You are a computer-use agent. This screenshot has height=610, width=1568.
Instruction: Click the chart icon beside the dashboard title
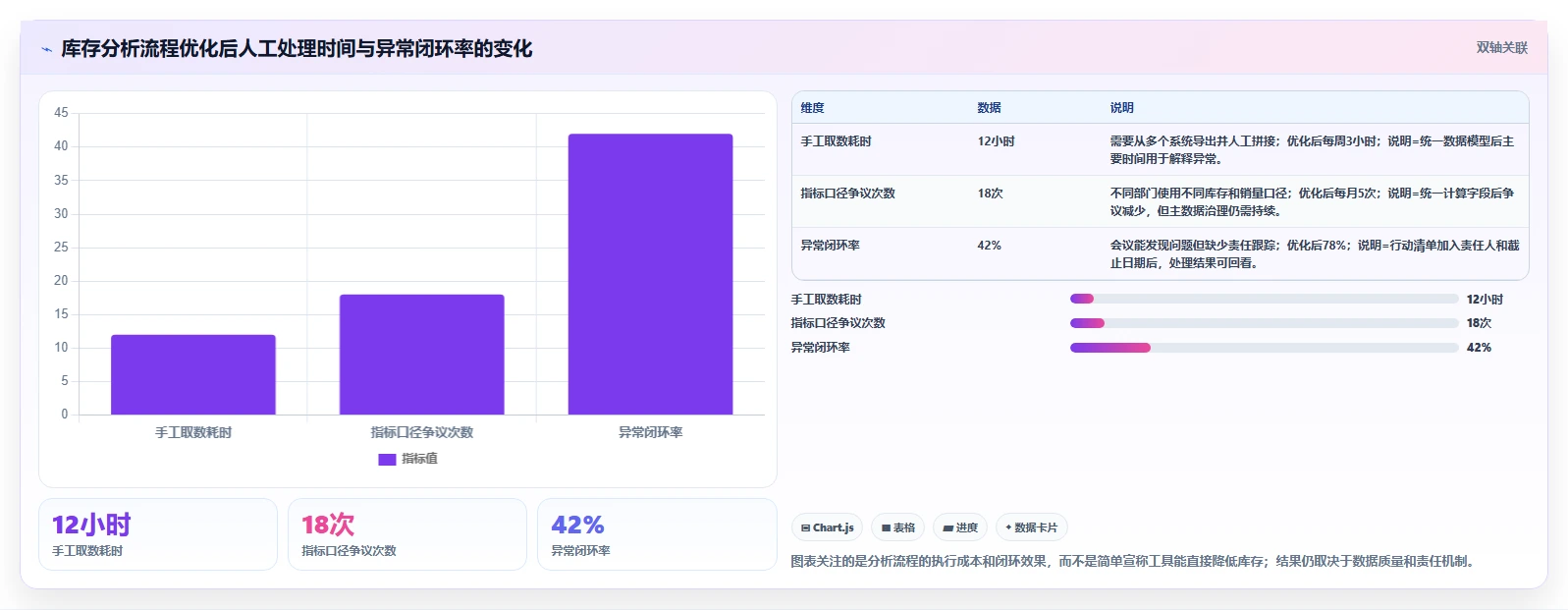(x=46, y=49)
